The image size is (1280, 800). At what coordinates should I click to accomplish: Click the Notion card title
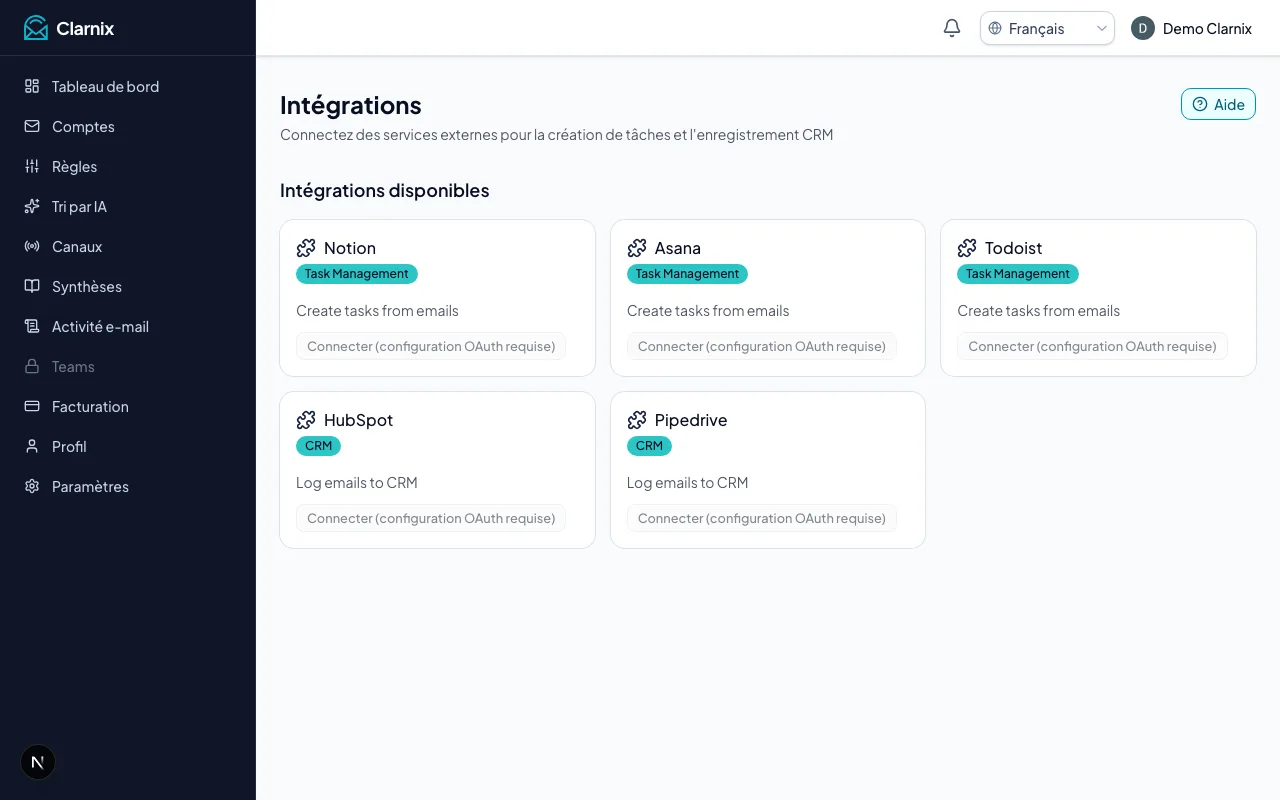350,248
